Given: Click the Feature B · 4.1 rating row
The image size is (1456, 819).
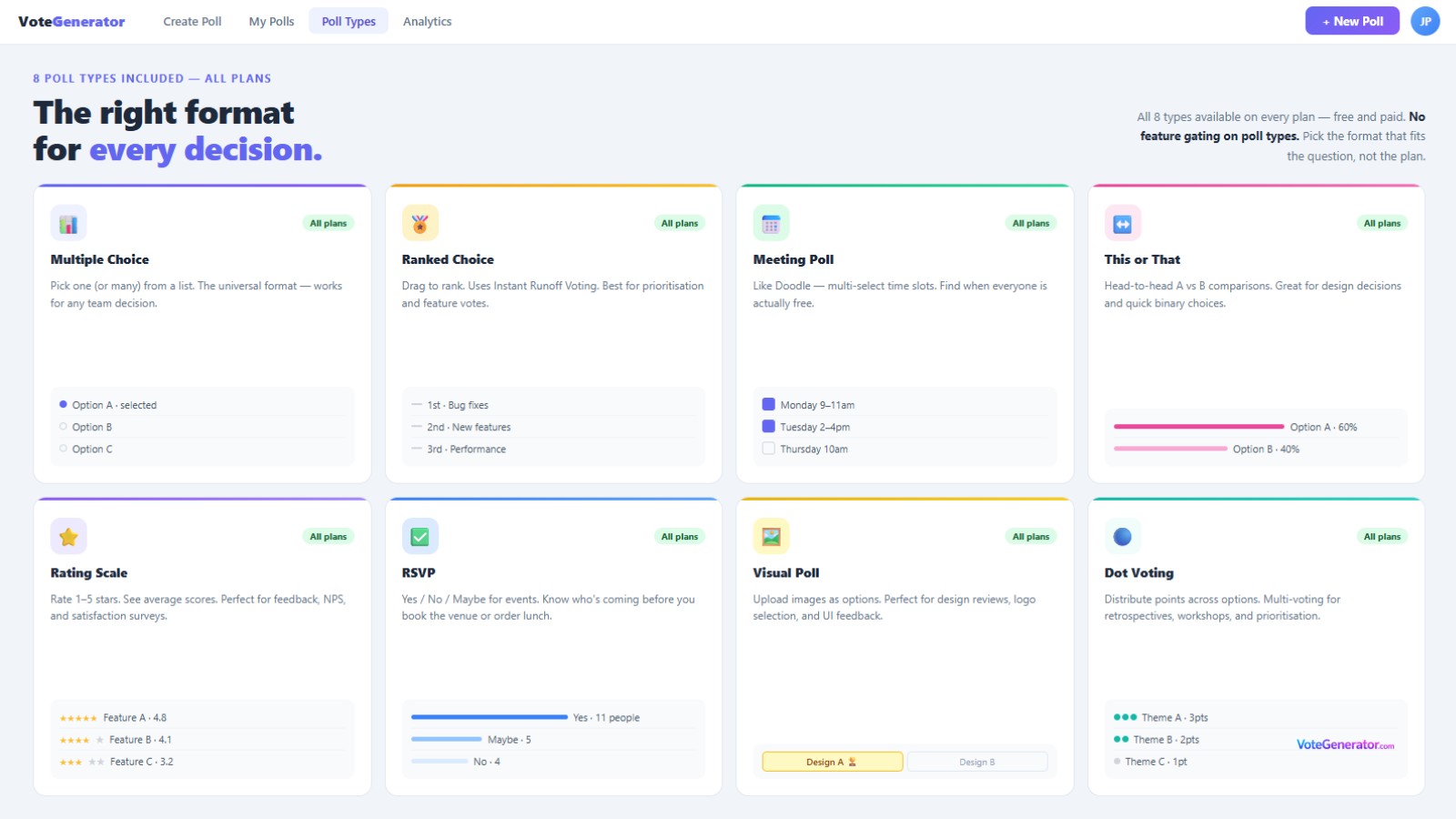Looking at the screenshot, I should [x=202, y=739].
